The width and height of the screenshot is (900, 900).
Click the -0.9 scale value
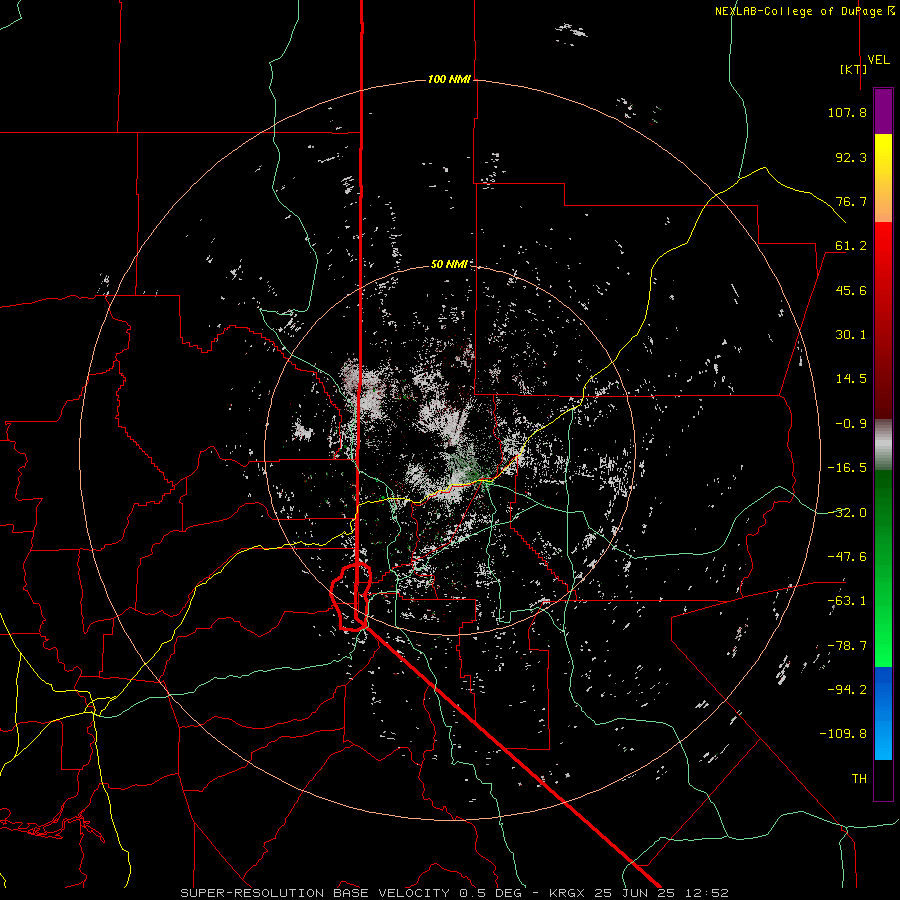coord(851,424)
